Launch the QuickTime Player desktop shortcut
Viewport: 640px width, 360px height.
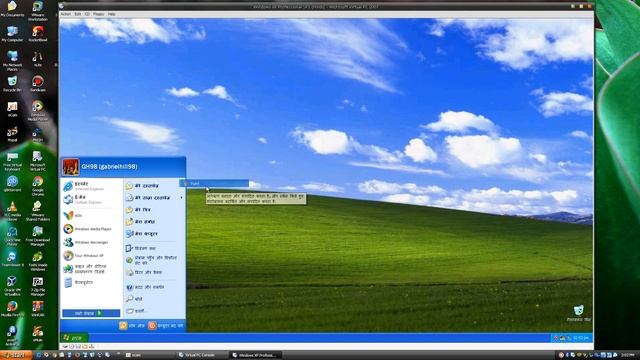12,236
